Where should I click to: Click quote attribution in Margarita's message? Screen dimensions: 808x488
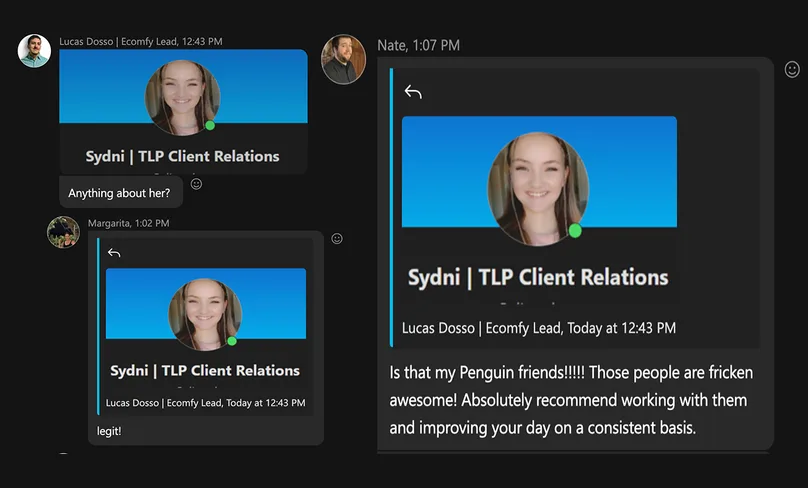206,402
